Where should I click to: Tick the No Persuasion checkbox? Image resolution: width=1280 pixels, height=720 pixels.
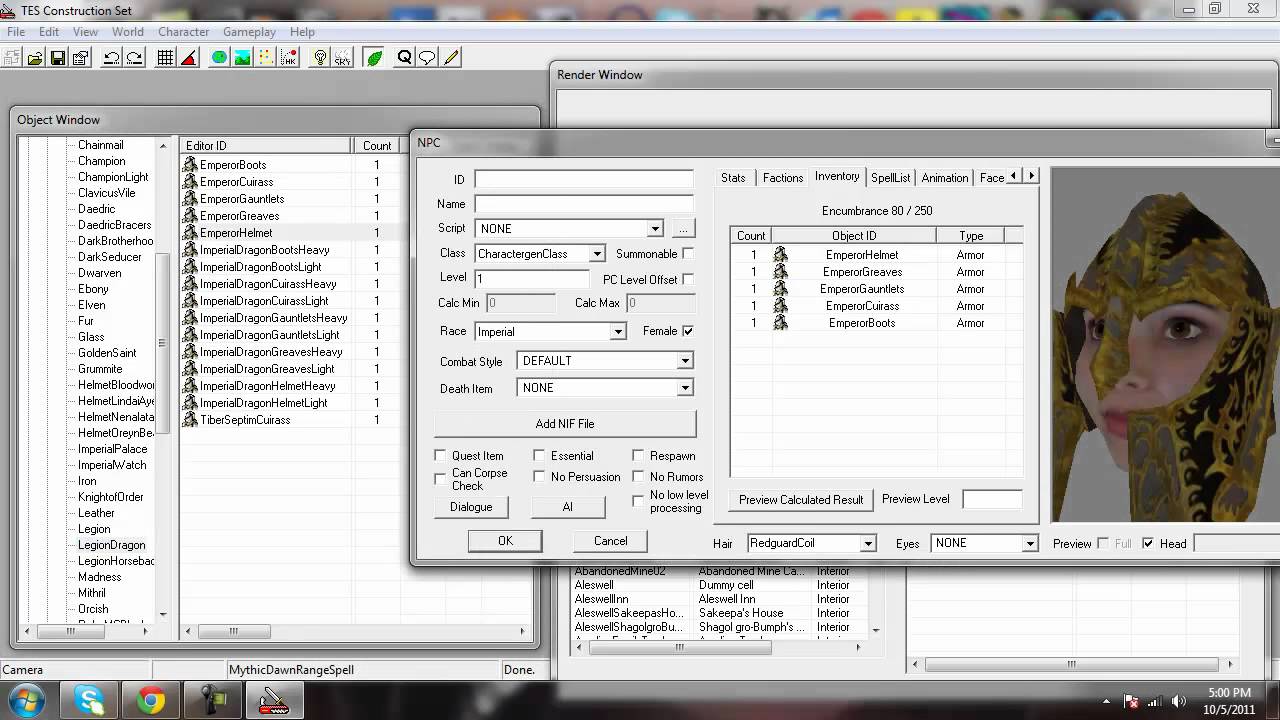(x=539, y=477)
